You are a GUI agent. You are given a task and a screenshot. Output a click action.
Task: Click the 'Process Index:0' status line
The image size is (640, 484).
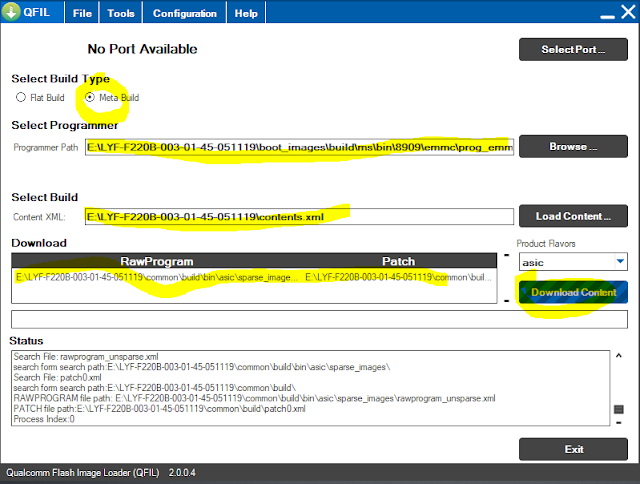44,419
